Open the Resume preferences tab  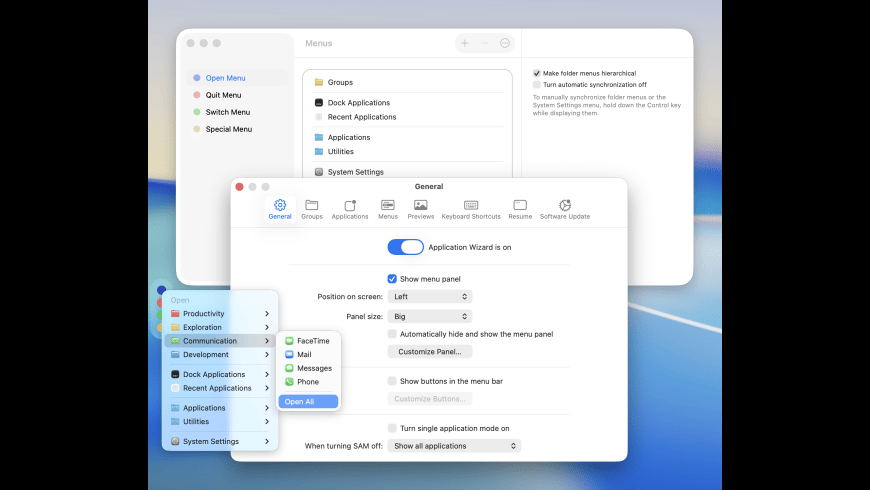tap(520, 209)
